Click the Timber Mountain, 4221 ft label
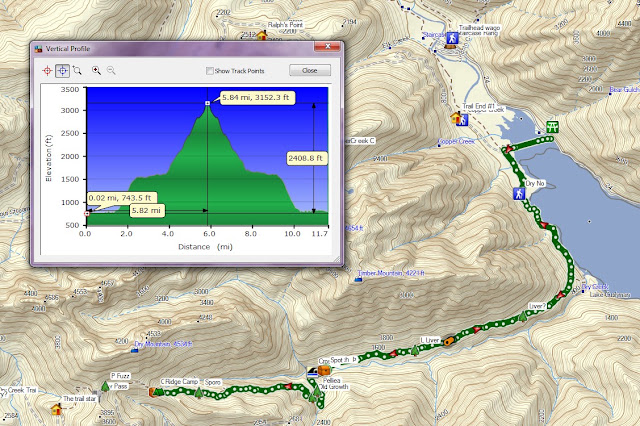This screenshot has height=426, width=640. [x=391, y=273]
